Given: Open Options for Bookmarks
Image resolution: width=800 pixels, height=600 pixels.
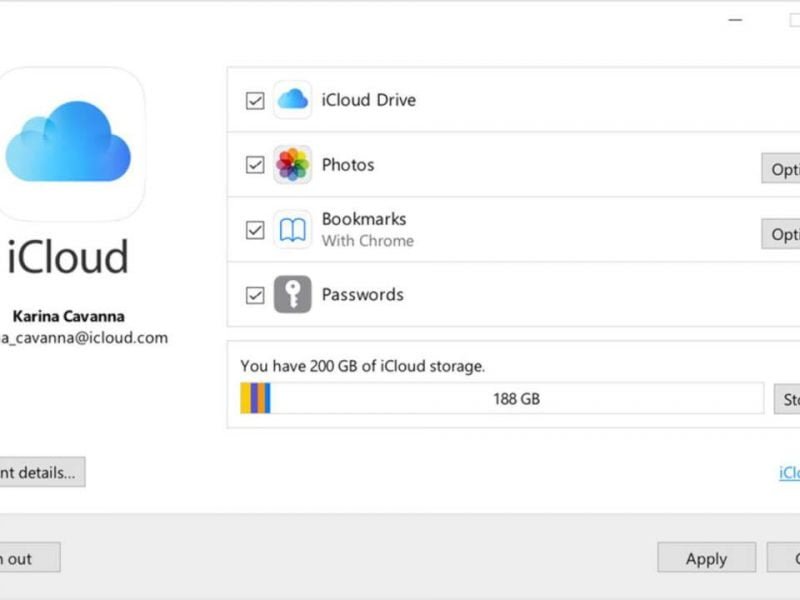Looking at the screenshot, I should pyautogui.click(x=785, y=233).
